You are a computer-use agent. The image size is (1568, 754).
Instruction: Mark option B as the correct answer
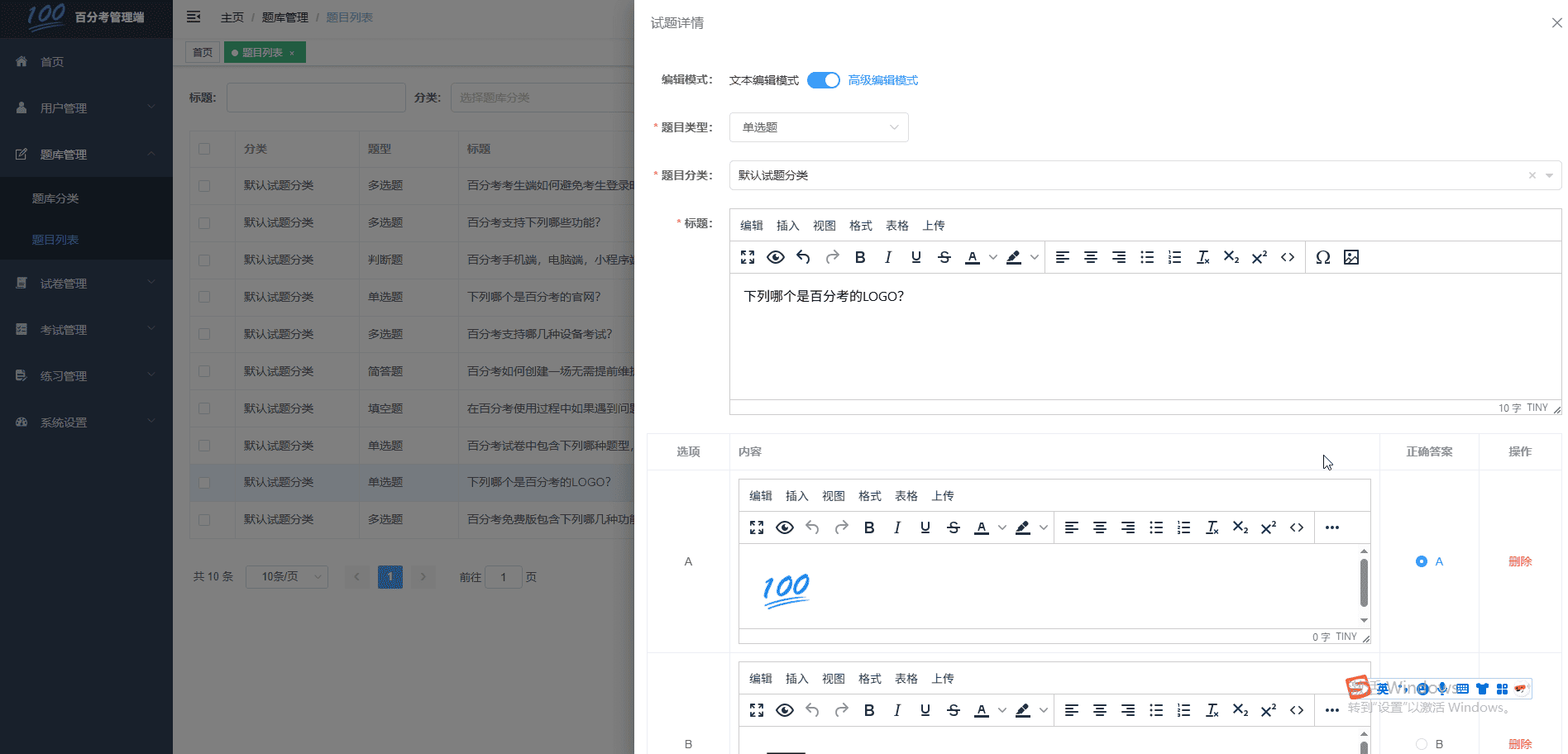[x=1422, y=743]
